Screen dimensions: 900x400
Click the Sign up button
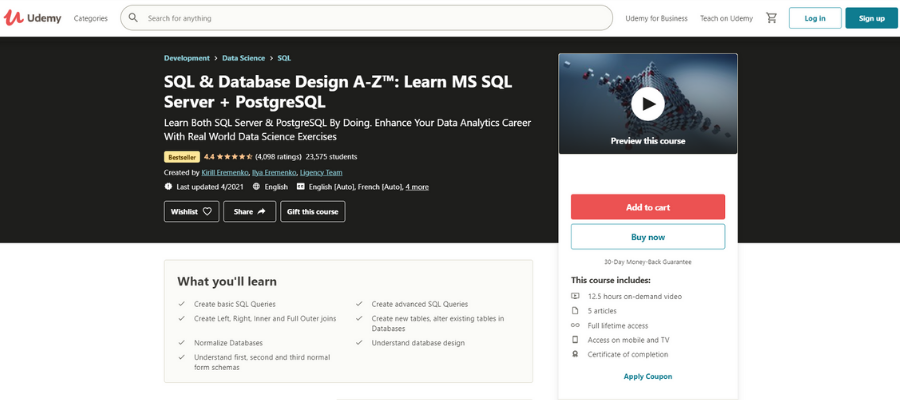pos(871,18)
